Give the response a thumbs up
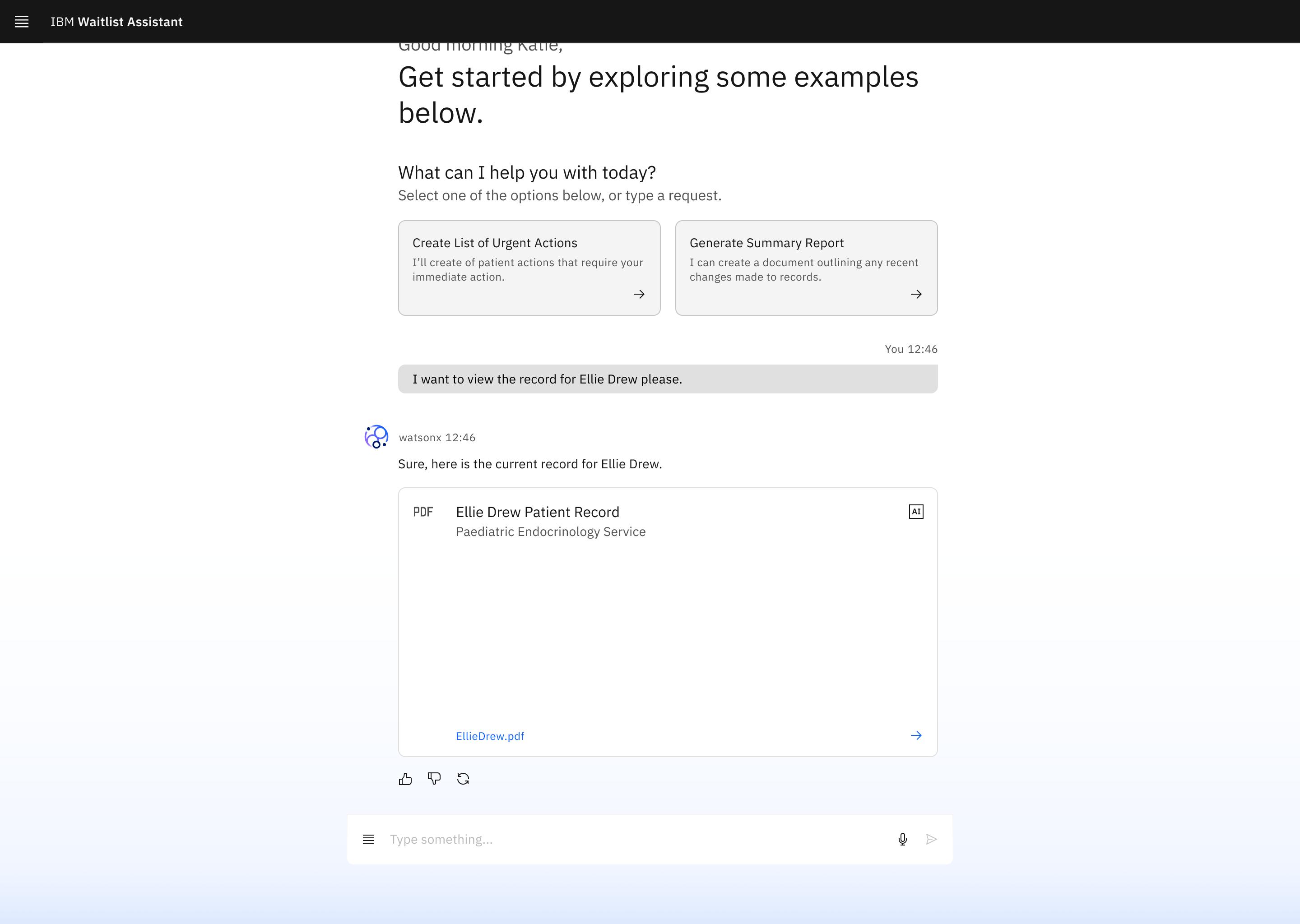 coord(405,779)
